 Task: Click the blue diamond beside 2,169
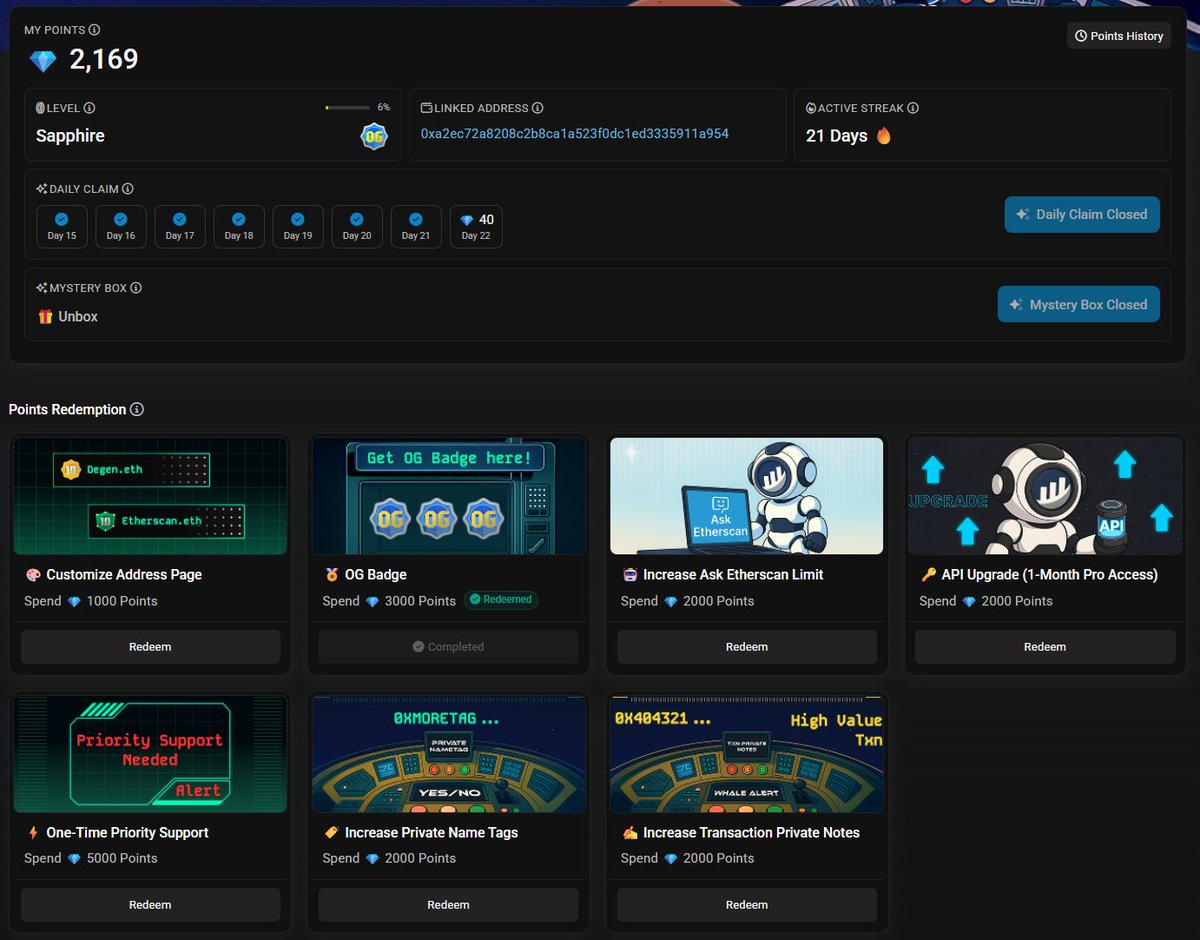43,61
